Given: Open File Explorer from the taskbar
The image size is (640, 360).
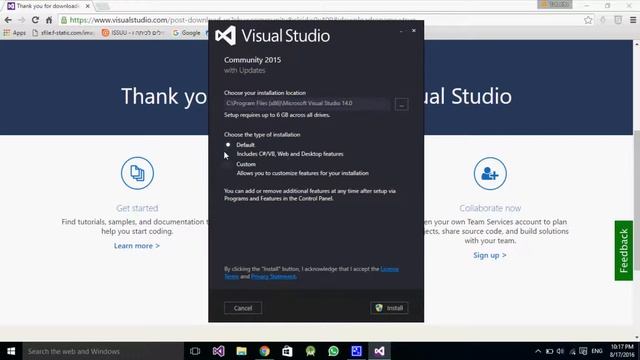Looking at the screenshot, I should [241, 351].
